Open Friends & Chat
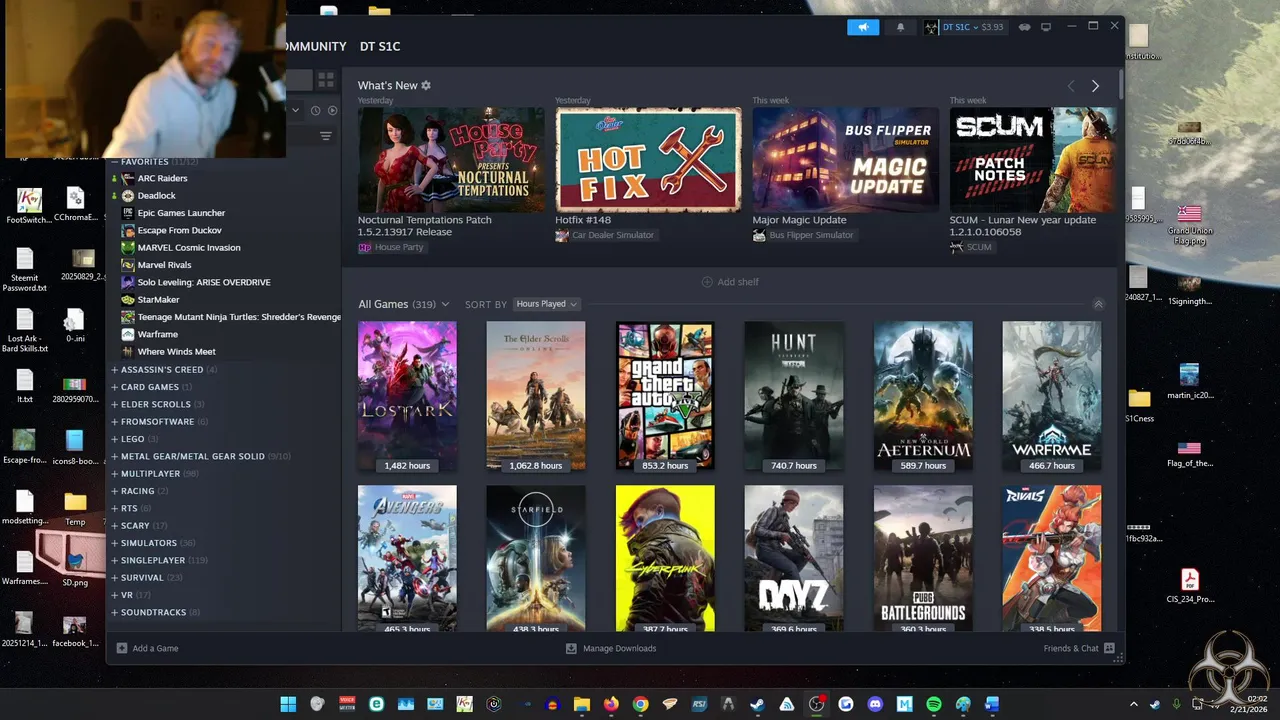Viewport: 1280px width, 720px height. coord(1078,648)
